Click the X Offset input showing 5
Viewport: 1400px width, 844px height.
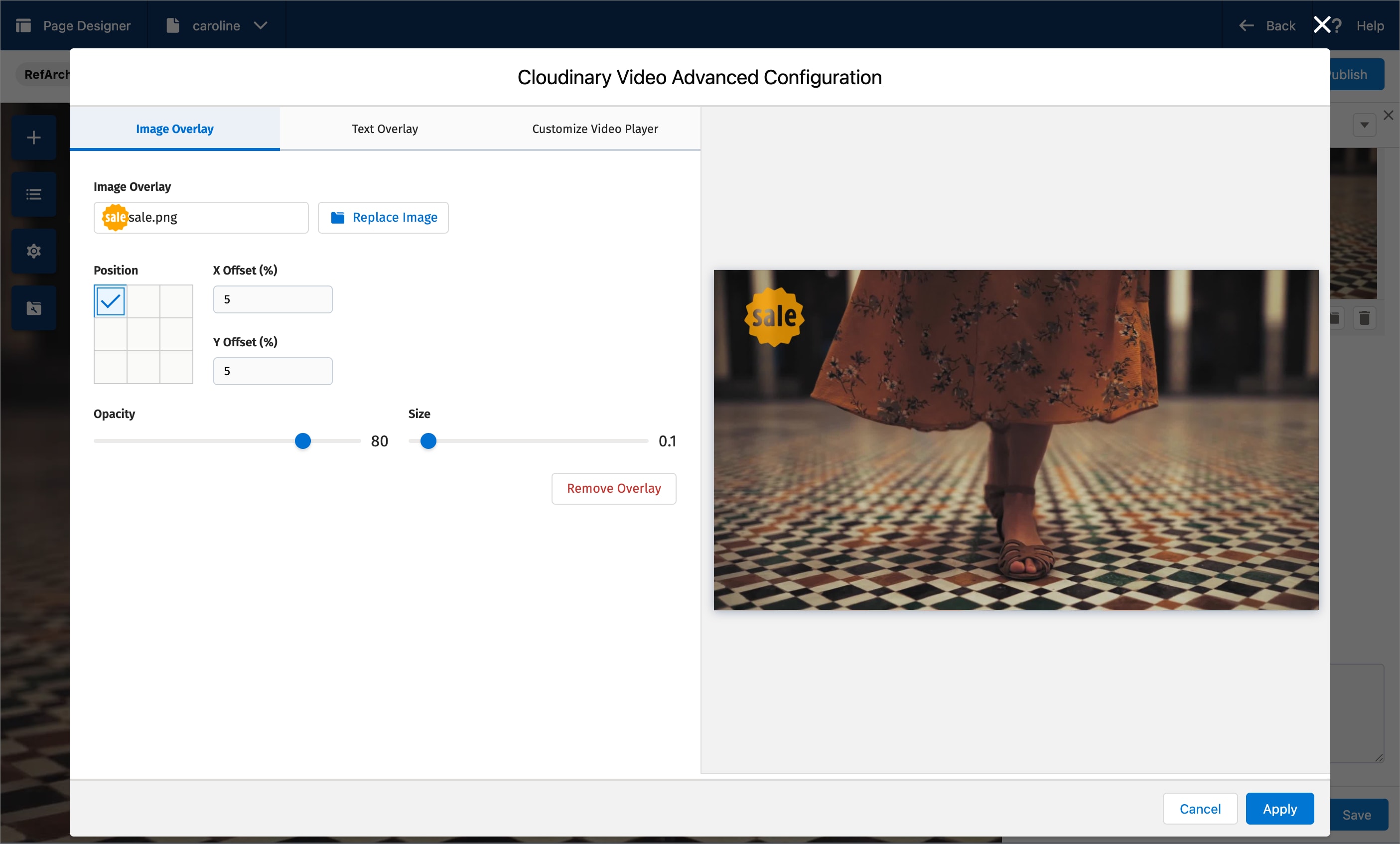click(x=273, y=299)
